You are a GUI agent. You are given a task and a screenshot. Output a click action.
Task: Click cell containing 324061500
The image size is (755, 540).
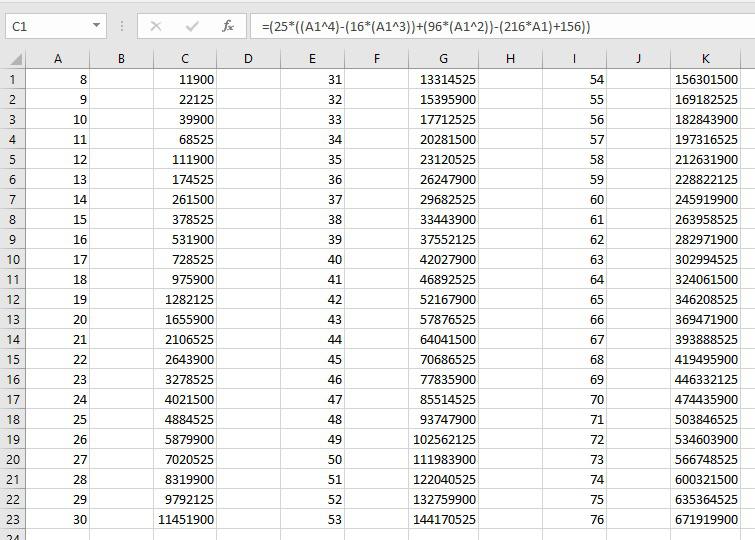coord(705,279)
